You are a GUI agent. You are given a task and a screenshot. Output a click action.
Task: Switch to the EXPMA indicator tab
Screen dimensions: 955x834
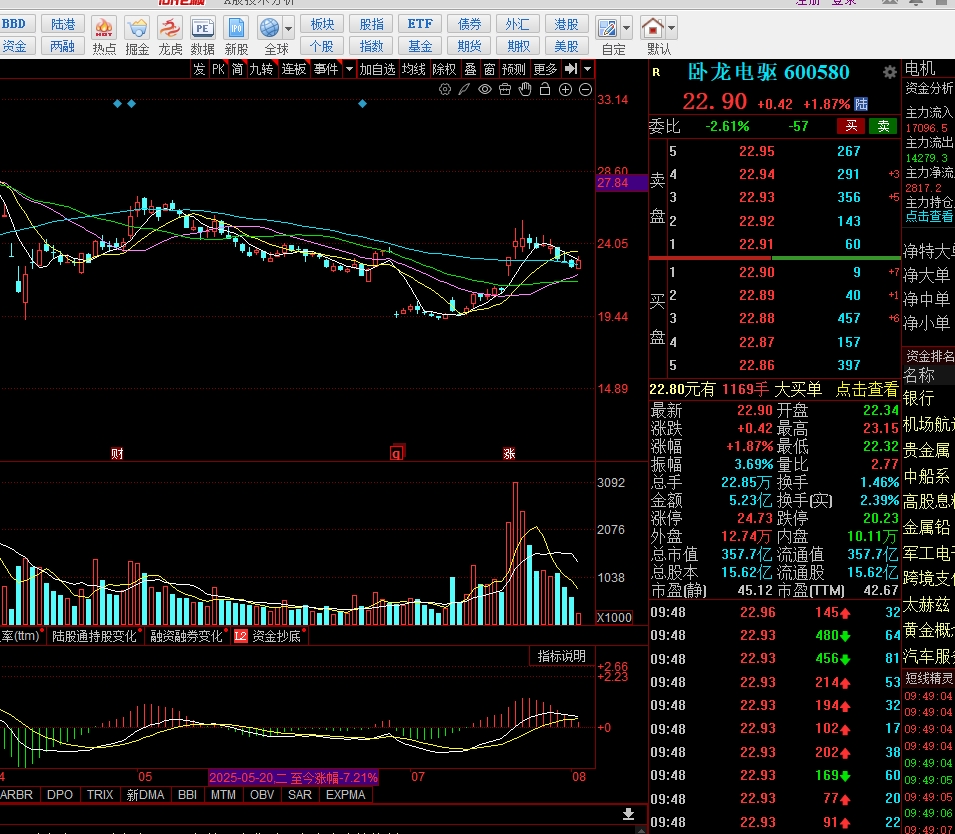click(345, 794)
